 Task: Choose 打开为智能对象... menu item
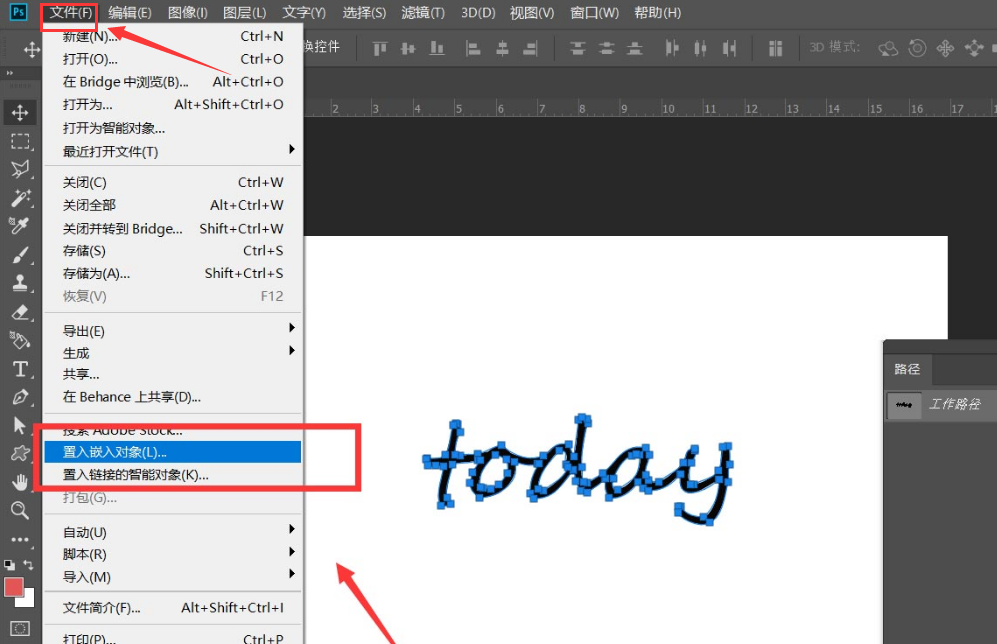pyautogui.click(x=172, y=128)
